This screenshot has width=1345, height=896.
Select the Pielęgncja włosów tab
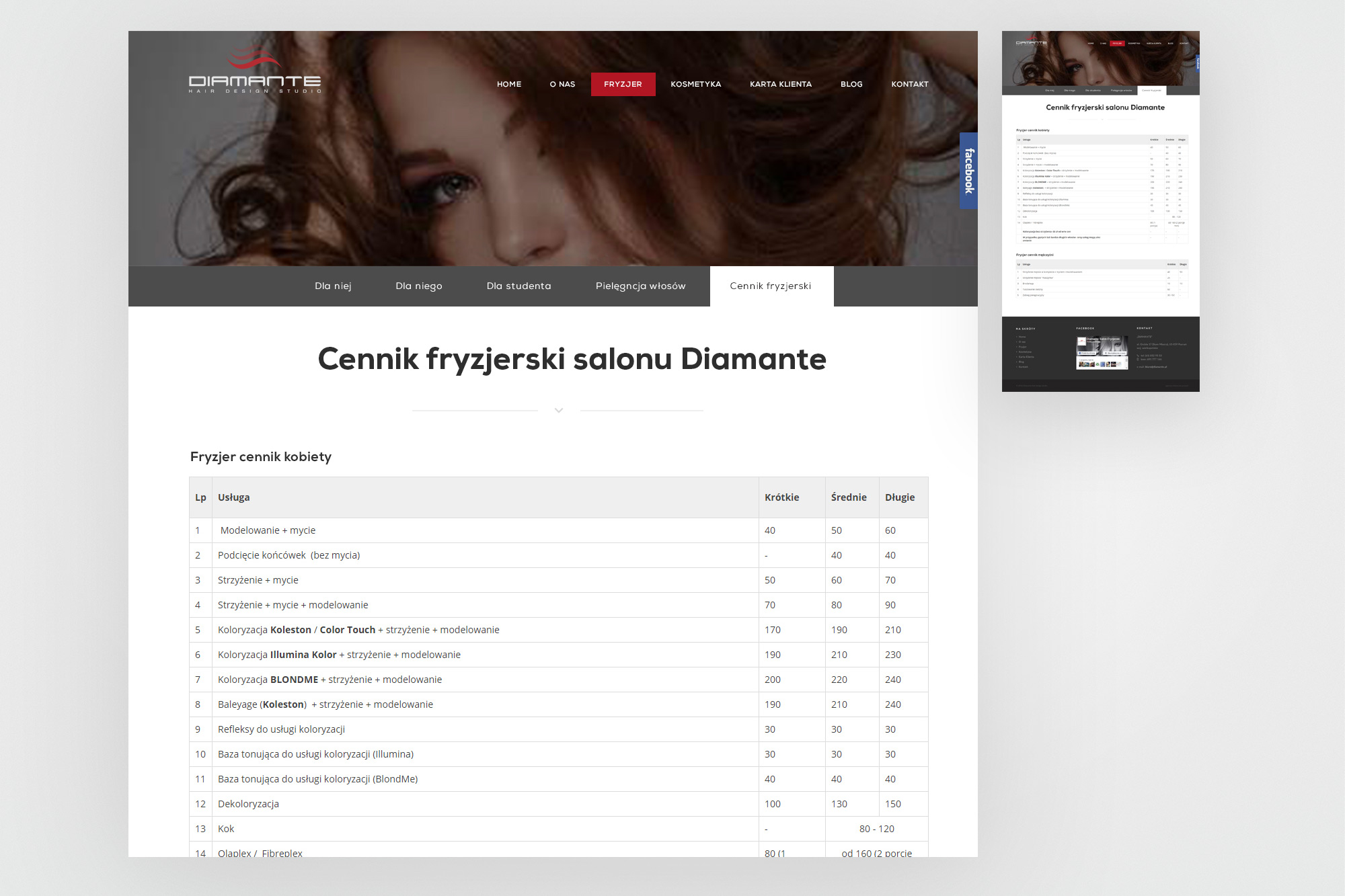[640, 286]
